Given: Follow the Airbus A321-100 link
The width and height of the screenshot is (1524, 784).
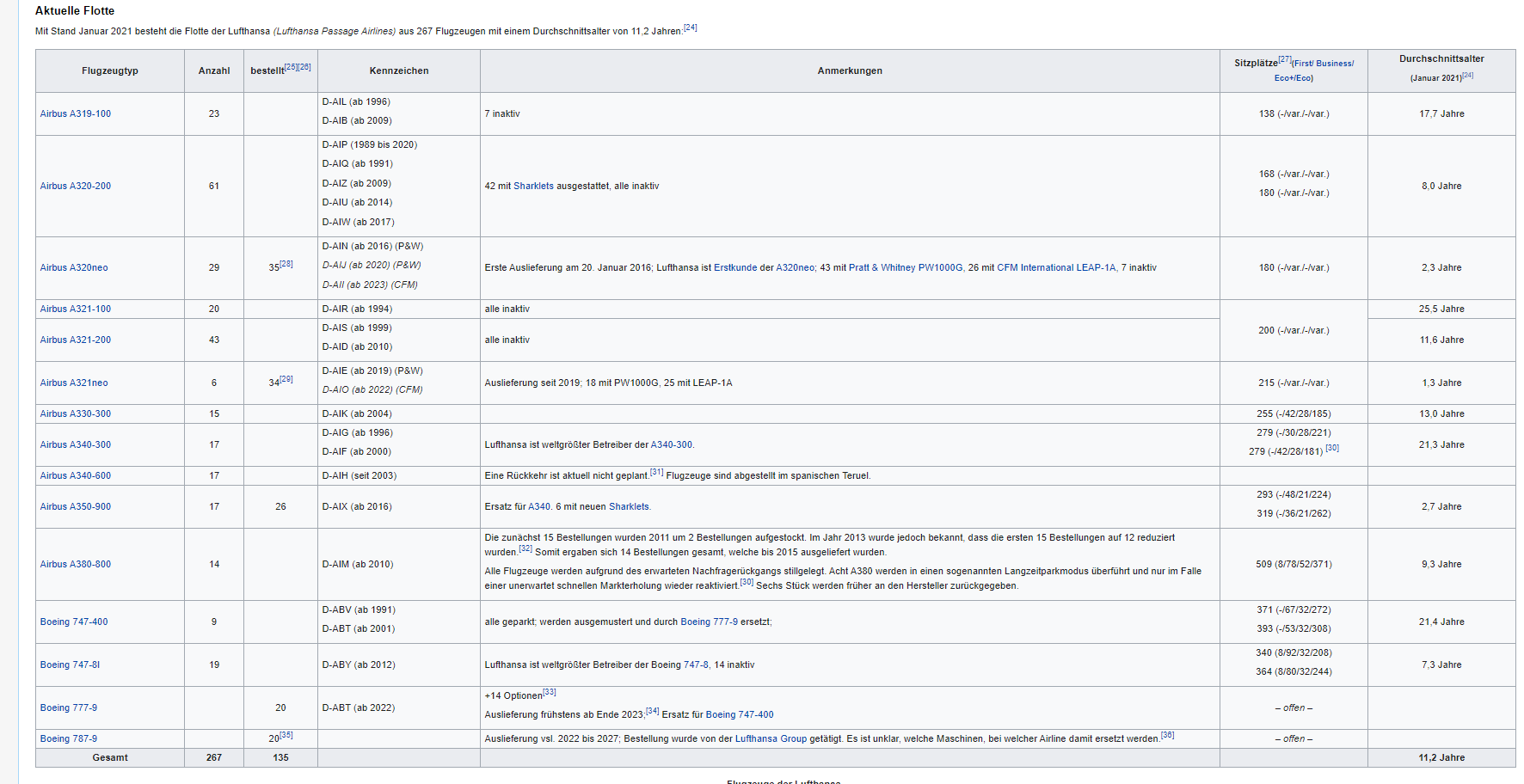Looking at the screenshot, I should pos(76,309).
